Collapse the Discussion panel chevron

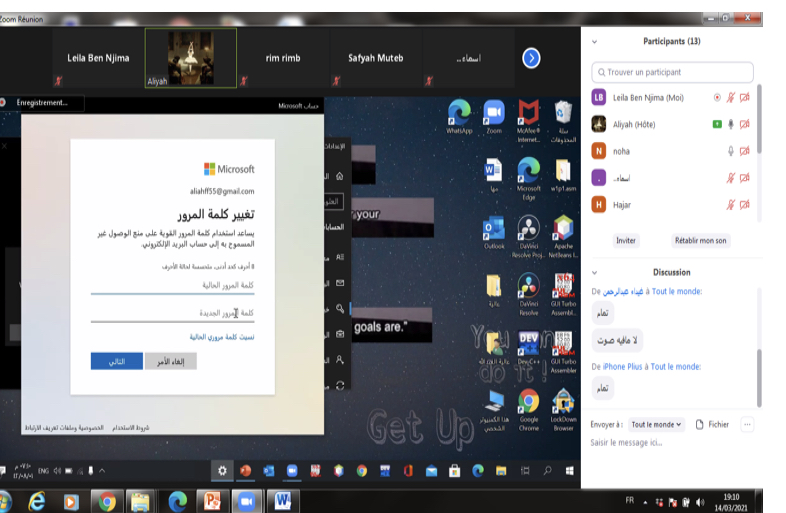click(x=595, y=272)
